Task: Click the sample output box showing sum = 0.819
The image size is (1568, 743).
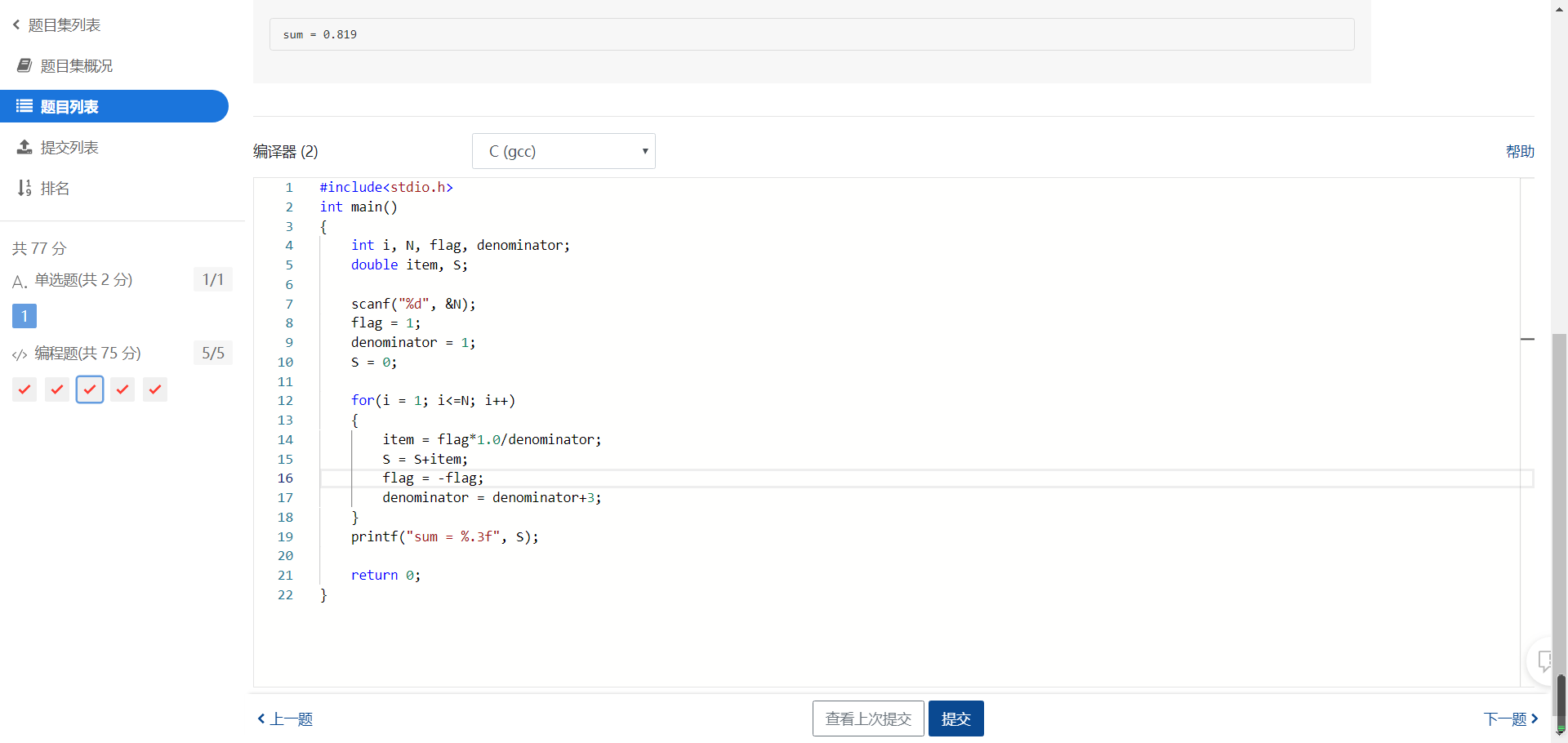Action: click(812, 34)
